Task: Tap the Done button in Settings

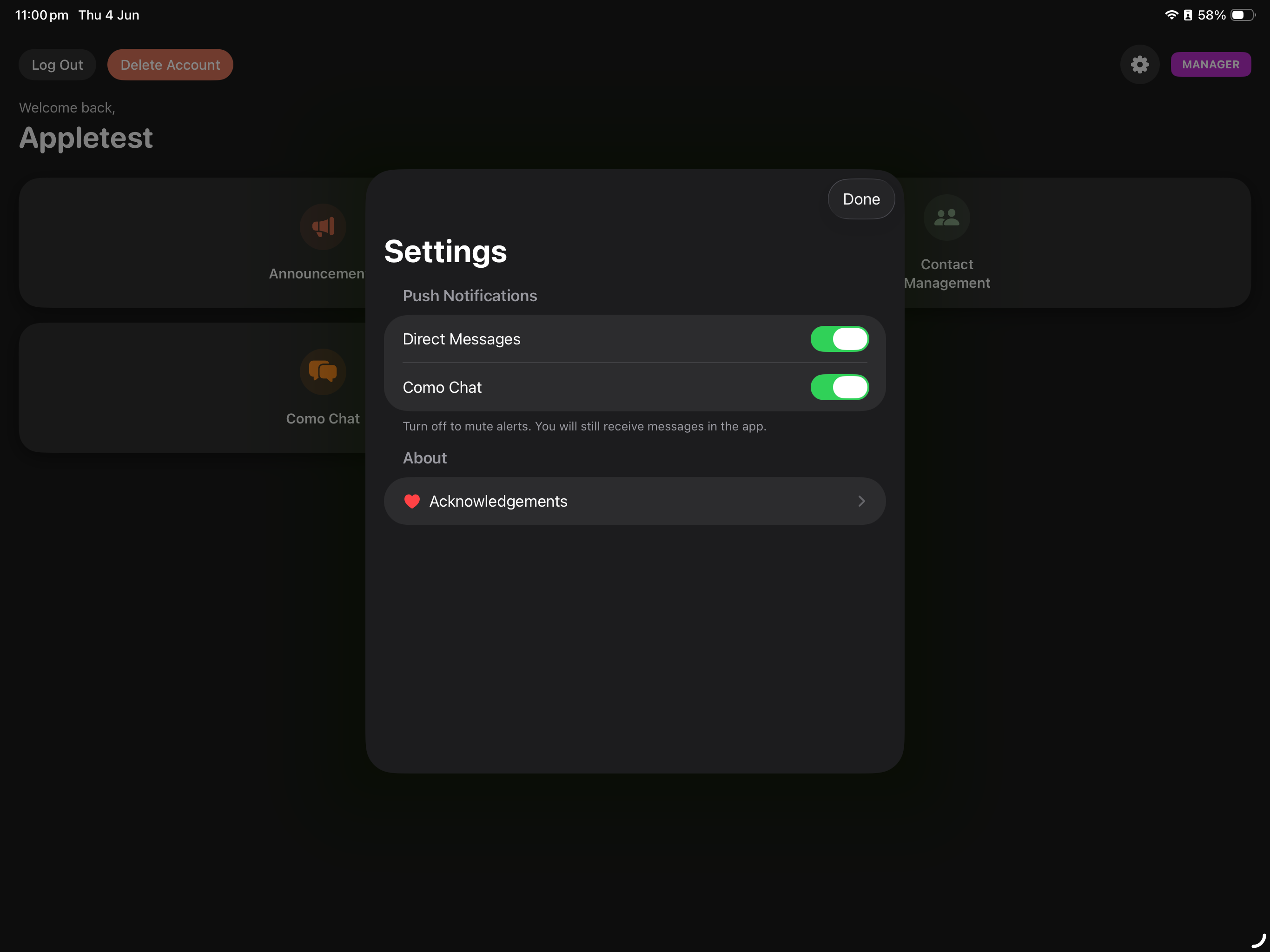Action: 860,198
